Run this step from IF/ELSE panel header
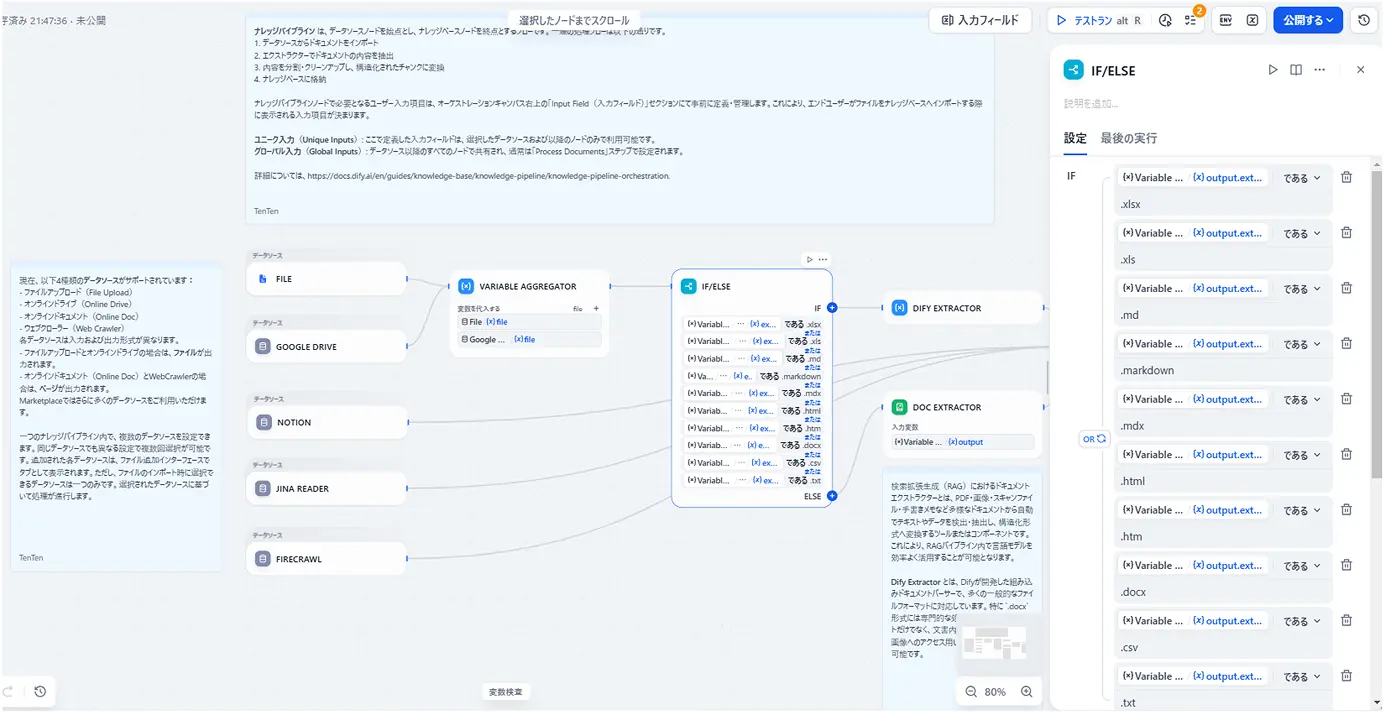The image size is (1384, 714). coord(1272,70)
